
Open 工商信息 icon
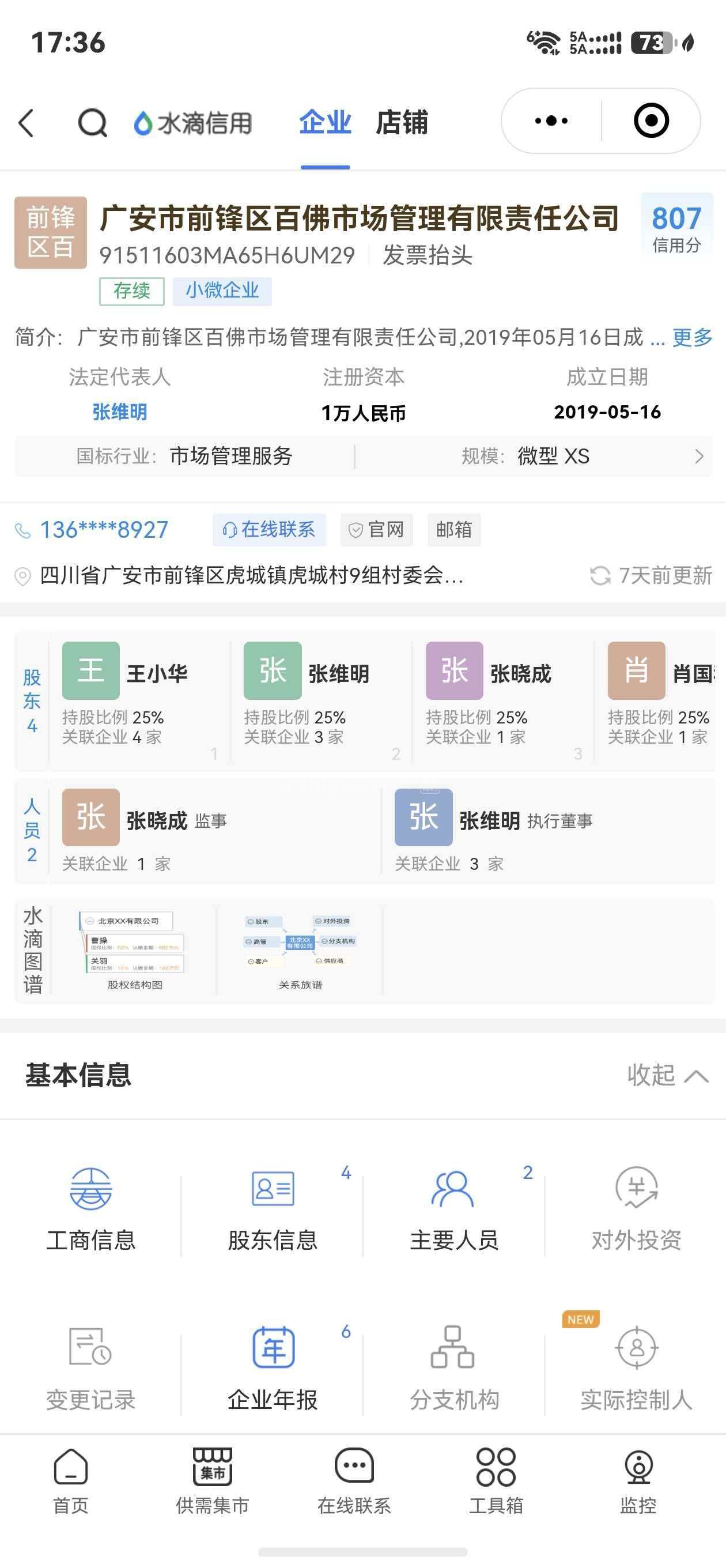click(90, 1208)
